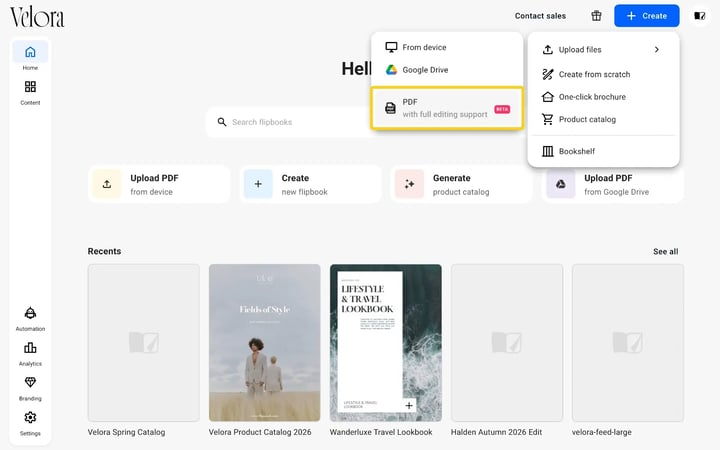Open Fields of Style cover thumbnail
The width and height of the screenshot is (720, 450).
tap(264, 343)
